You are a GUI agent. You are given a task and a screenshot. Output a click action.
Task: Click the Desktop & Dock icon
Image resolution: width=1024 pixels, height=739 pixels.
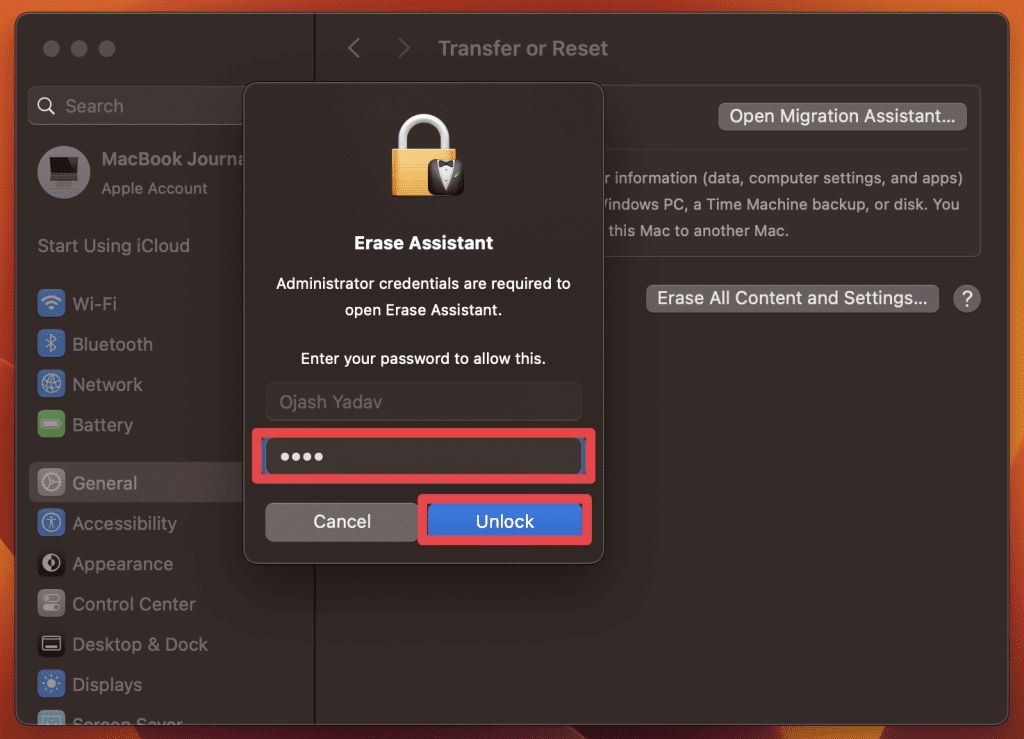click(x=52, y=644)
